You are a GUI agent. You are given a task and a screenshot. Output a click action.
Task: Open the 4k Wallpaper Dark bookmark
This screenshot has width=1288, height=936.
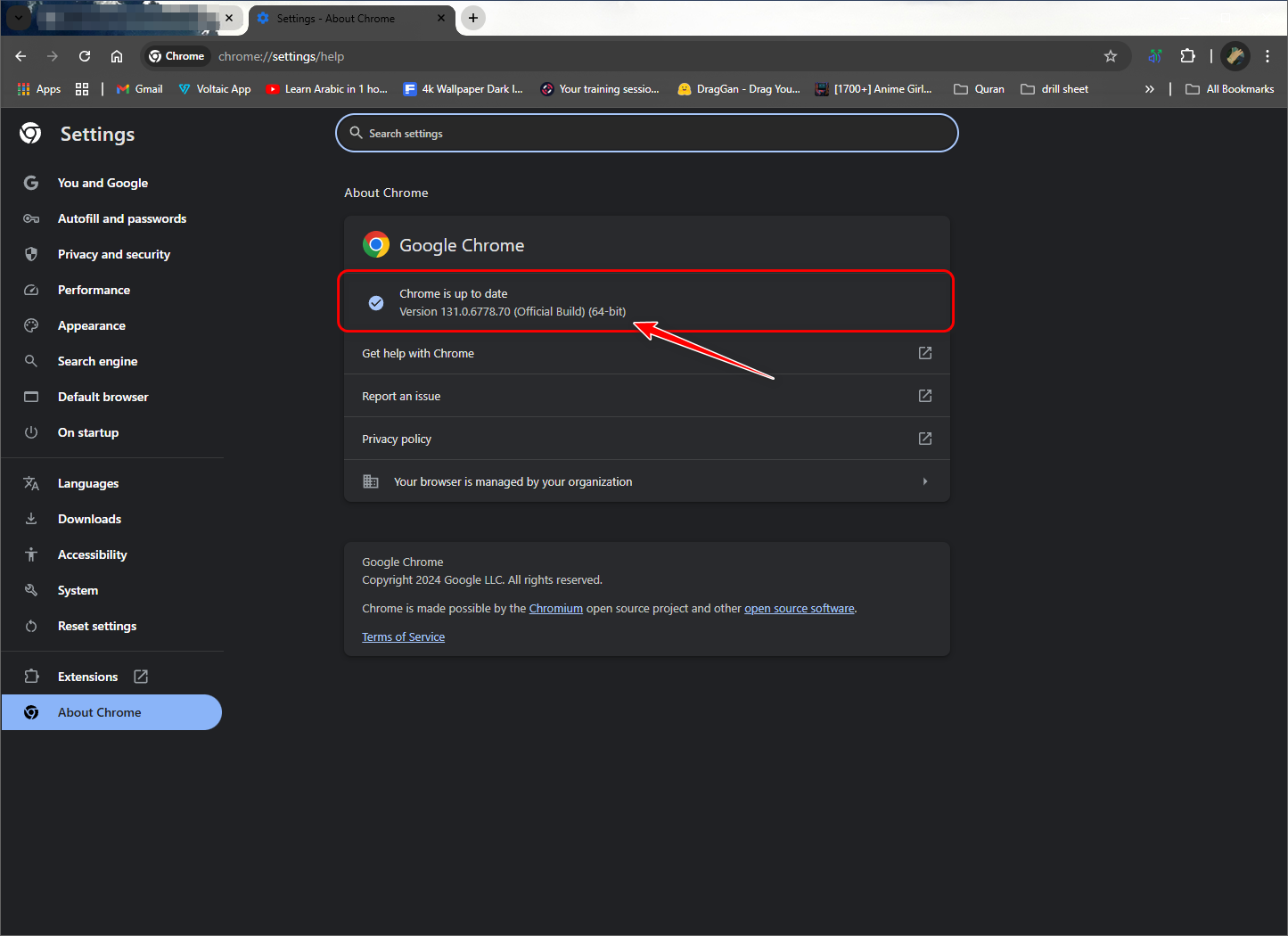click(x=464, y=89)
